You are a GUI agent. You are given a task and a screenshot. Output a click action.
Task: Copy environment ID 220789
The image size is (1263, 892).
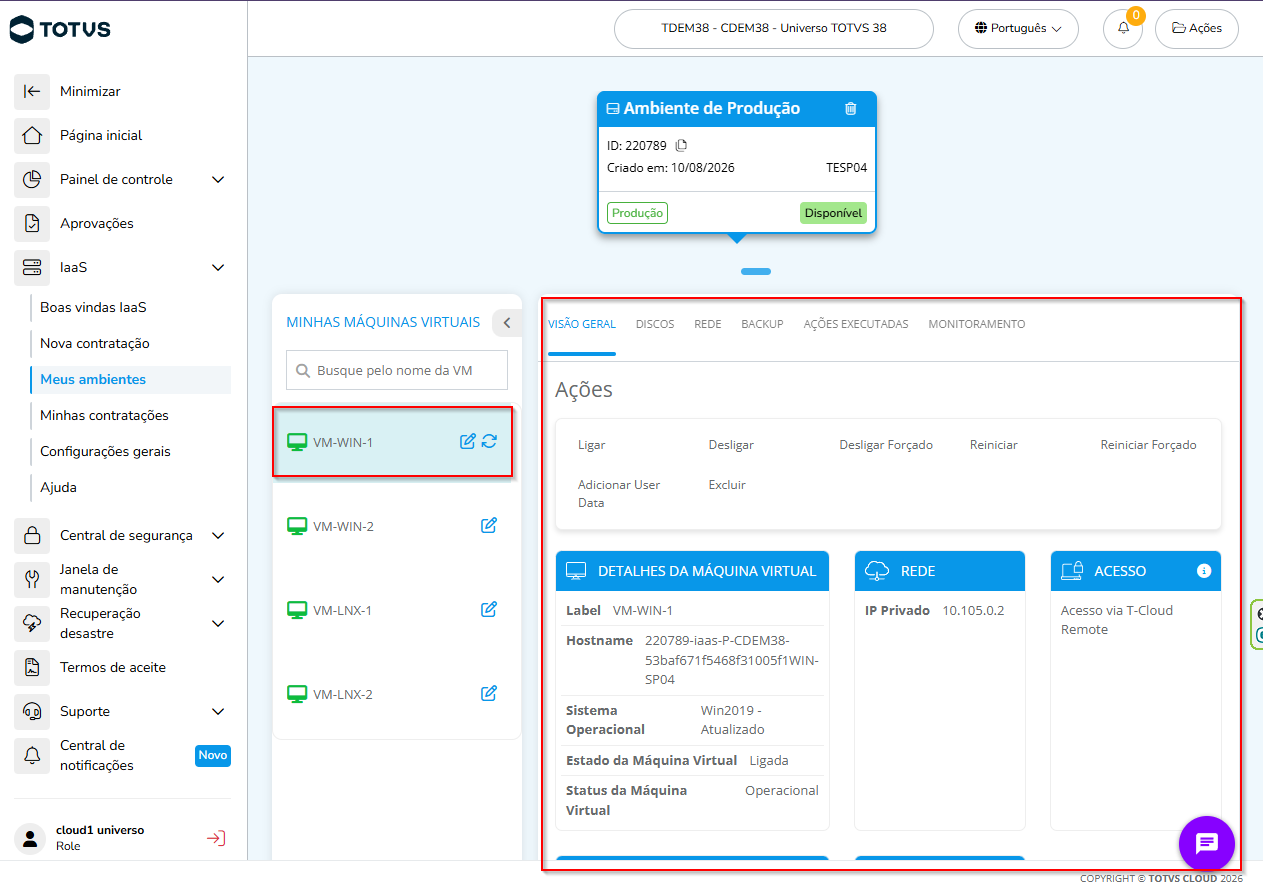pos(681,145)
